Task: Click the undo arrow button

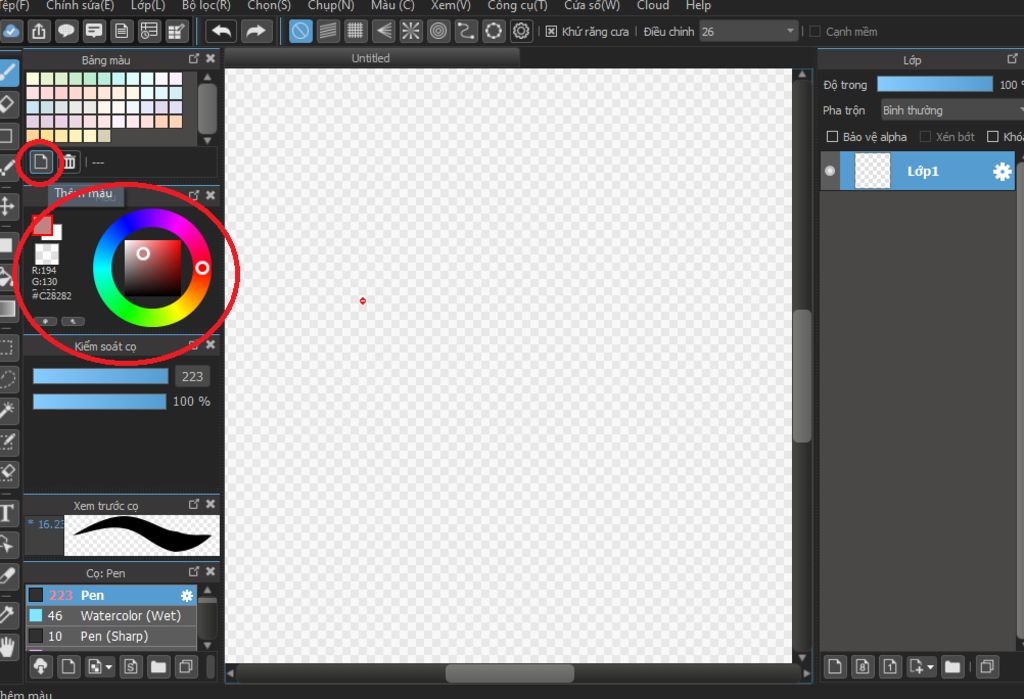Action: 221,31
